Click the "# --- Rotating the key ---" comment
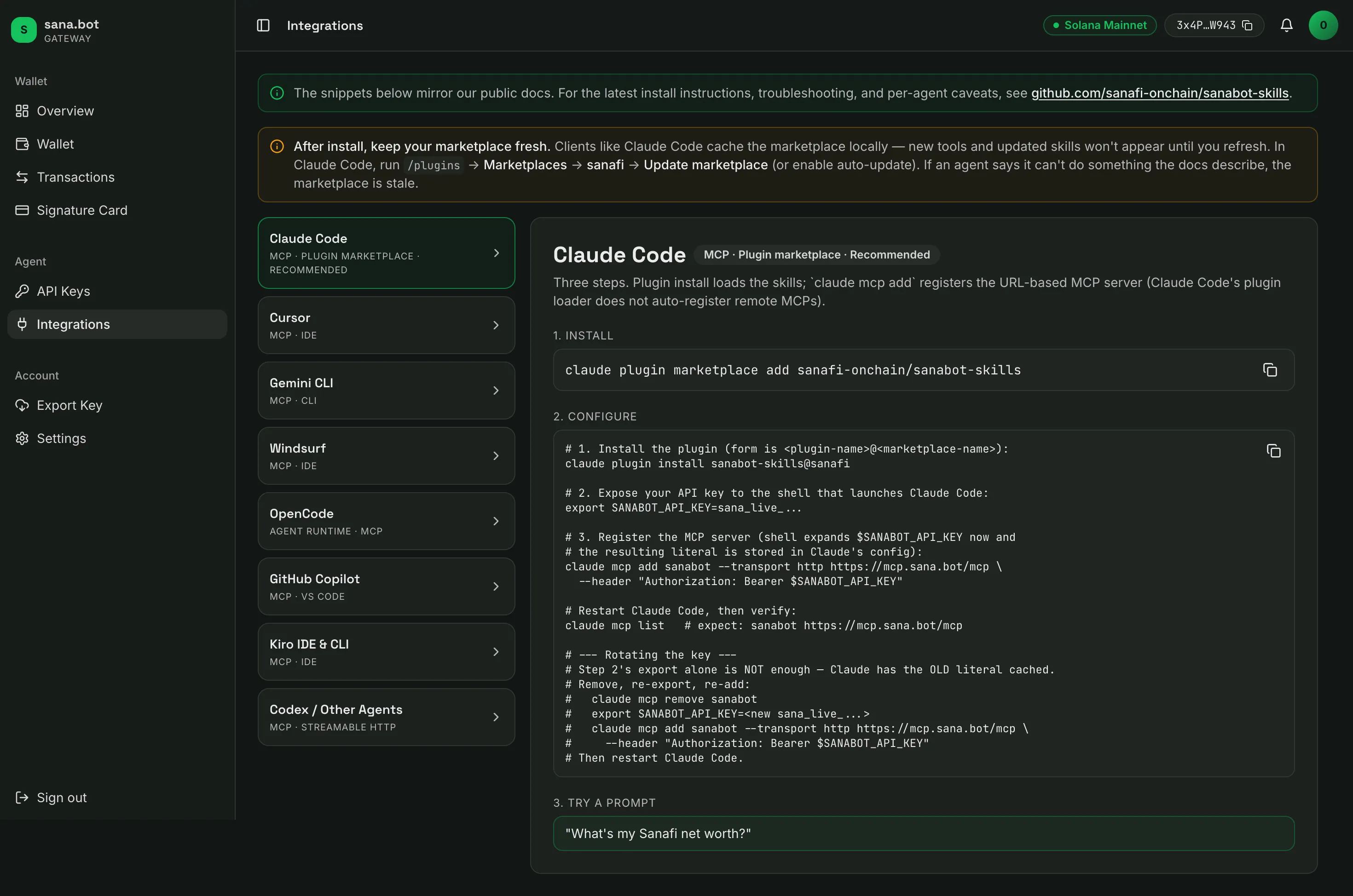The image size is (1353, 896). pyautogui.click(x=650, y=655)
